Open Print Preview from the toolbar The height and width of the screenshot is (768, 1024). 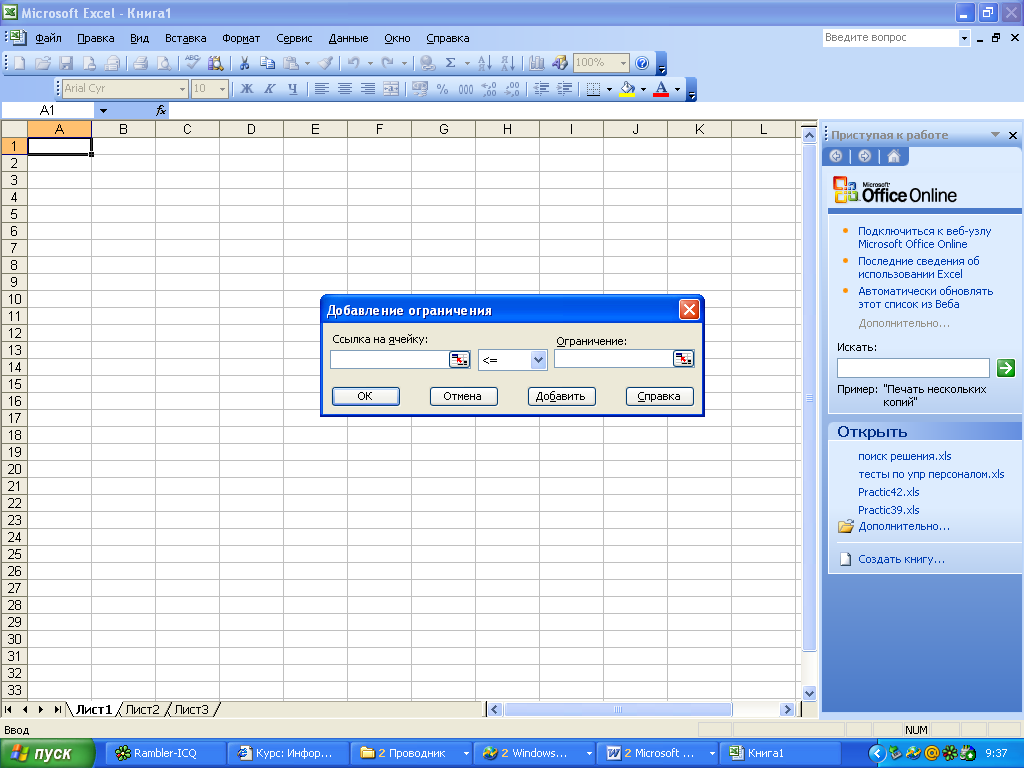pyautogui.click(x=163, y=63)
